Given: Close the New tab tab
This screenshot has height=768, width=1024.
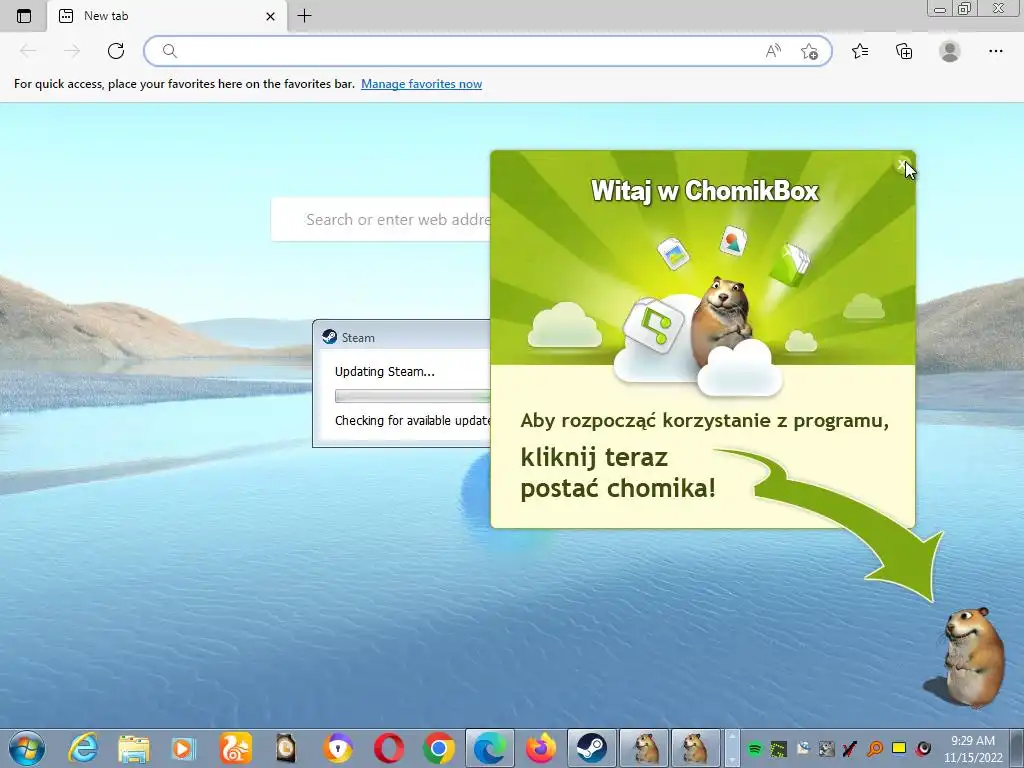Looking at the screenshot, I should click(x=270, y=16).
